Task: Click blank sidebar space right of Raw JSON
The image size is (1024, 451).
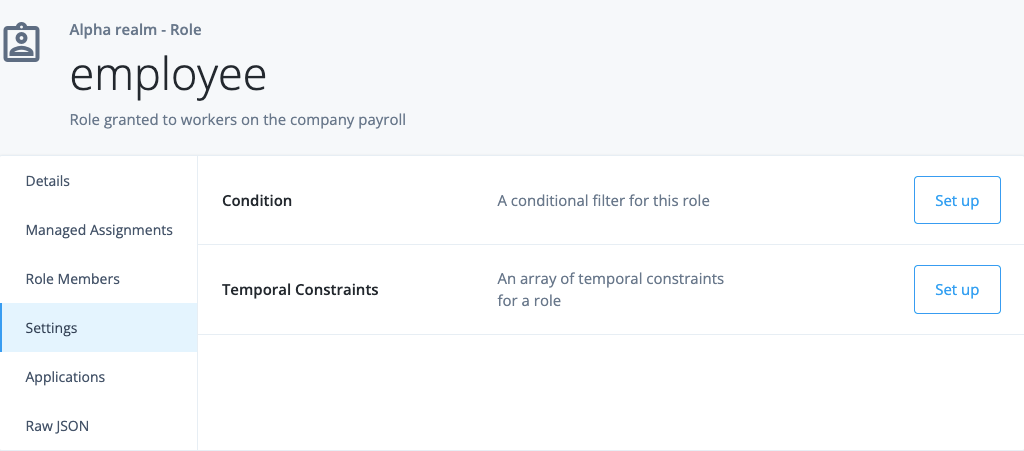Action: (x=150, y=426)
